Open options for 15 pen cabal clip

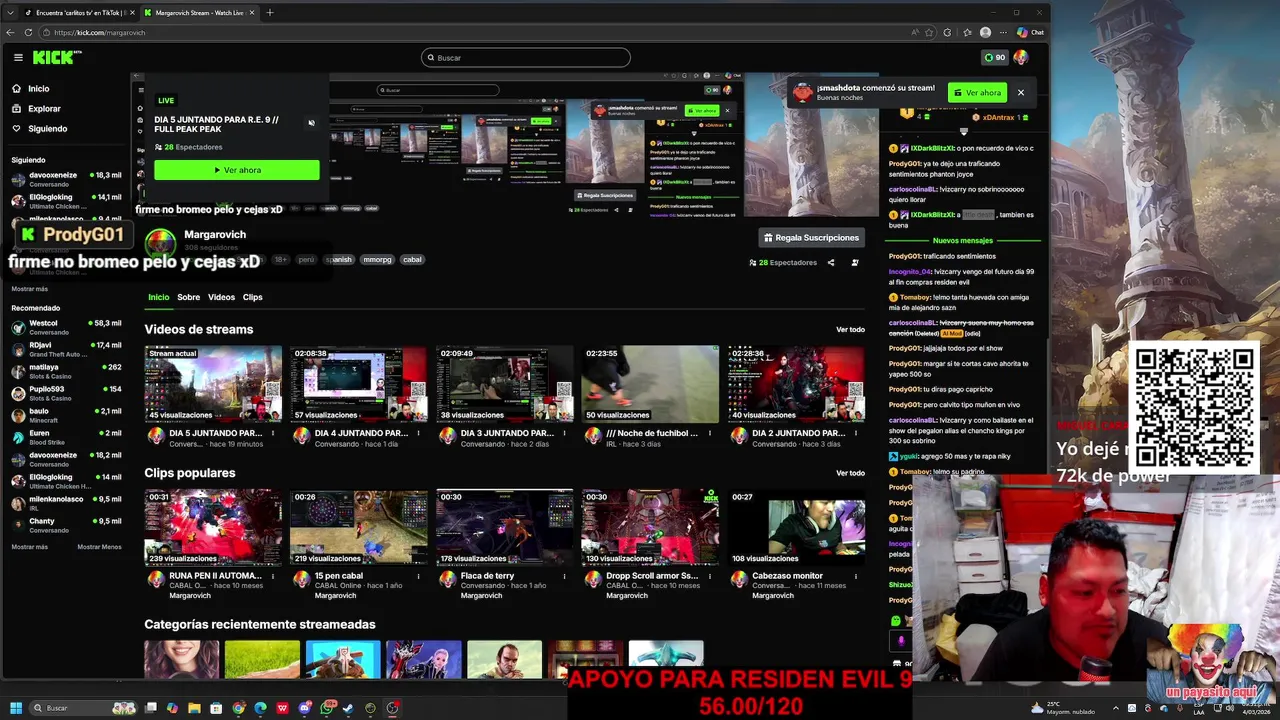419,577
